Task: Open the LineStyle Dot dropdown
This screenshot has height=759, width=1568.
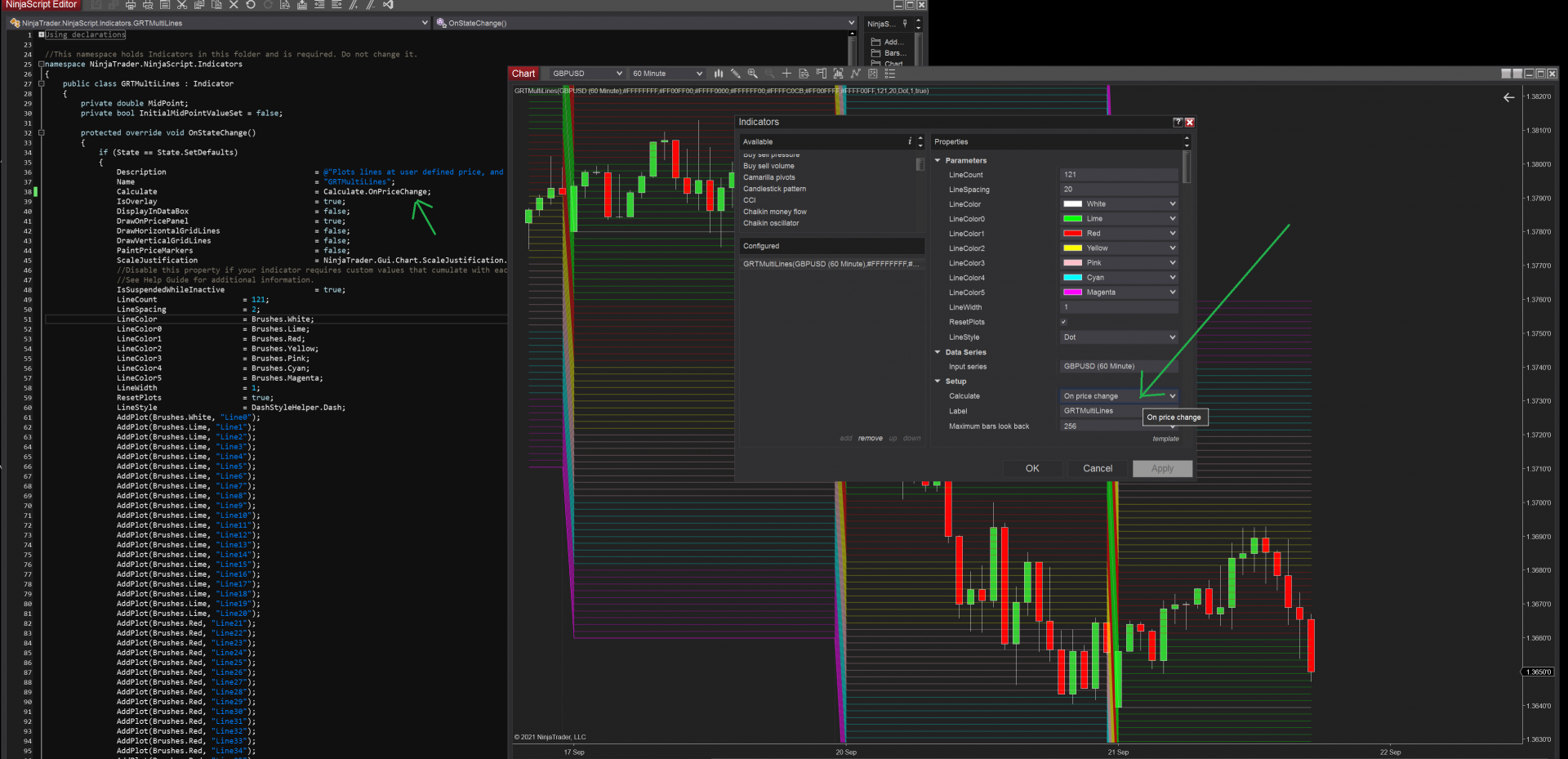Action: 1119,337
